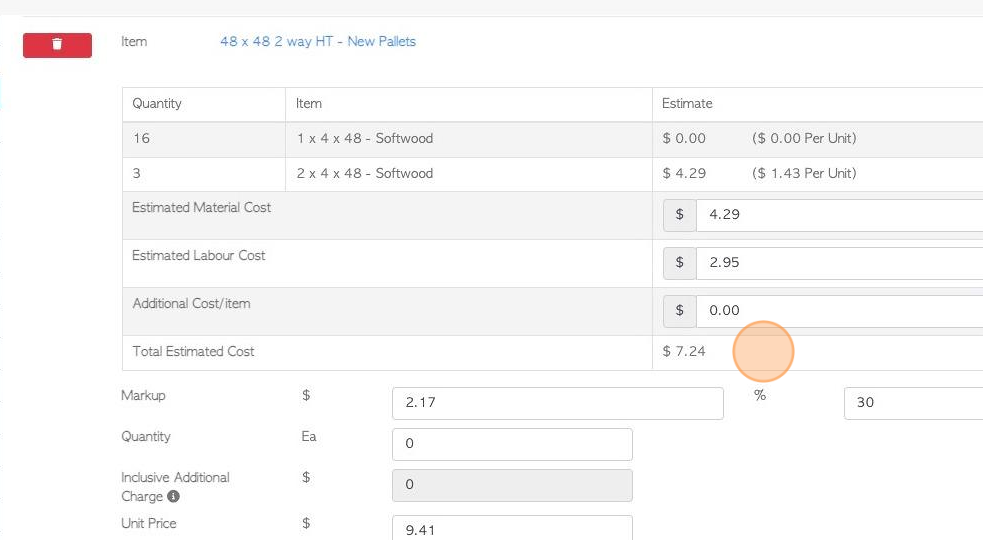Click the Total Estimated Cost value $ 7.24
Image resolution: width=983 pixels, height=540 pixels.
684,352
